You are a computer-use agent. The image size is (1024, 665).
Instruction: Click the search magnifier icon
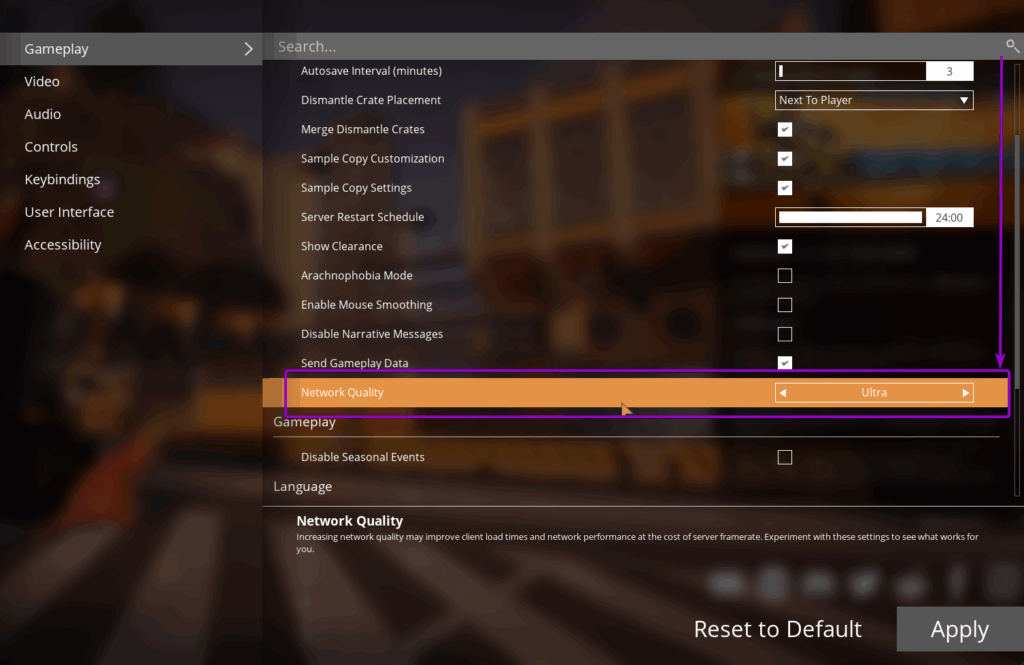(1012, 46)
